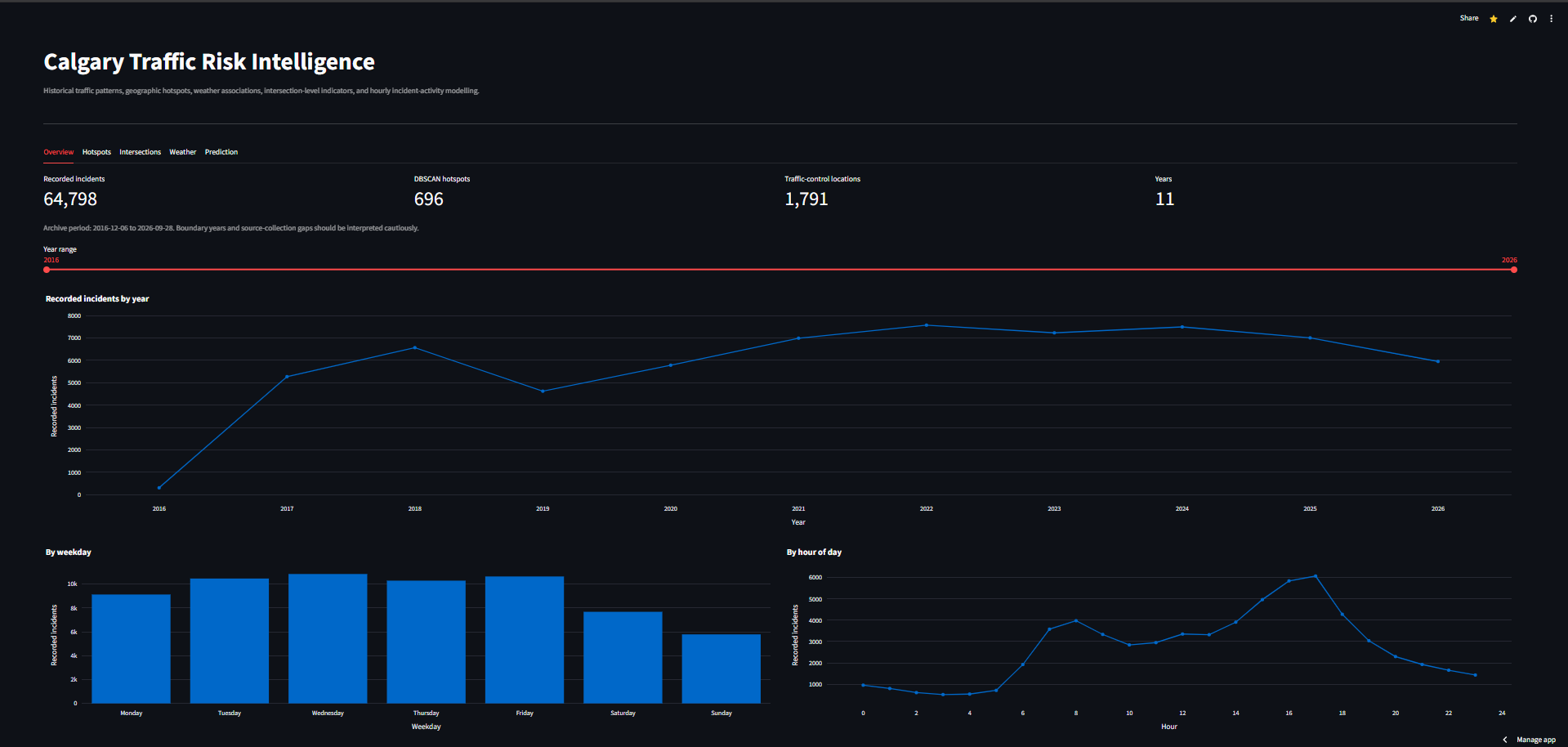The image size is (1568, 747).
Task: Click the Monday weekday bar
Action: pyautogui.click(x=131, y=649)
